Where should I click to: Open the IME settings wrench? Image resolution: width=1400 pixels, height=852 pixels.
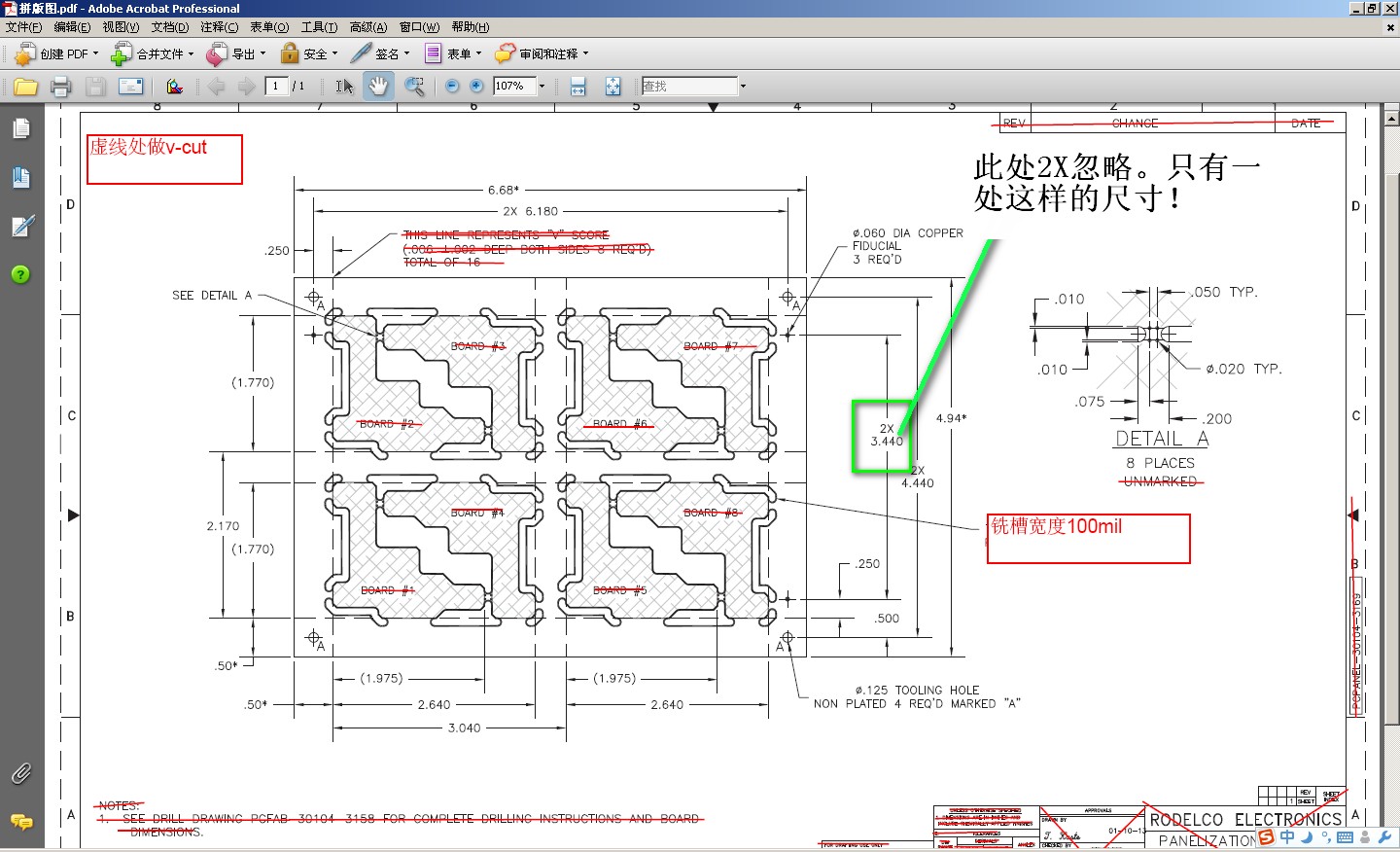pos(1384,837)
